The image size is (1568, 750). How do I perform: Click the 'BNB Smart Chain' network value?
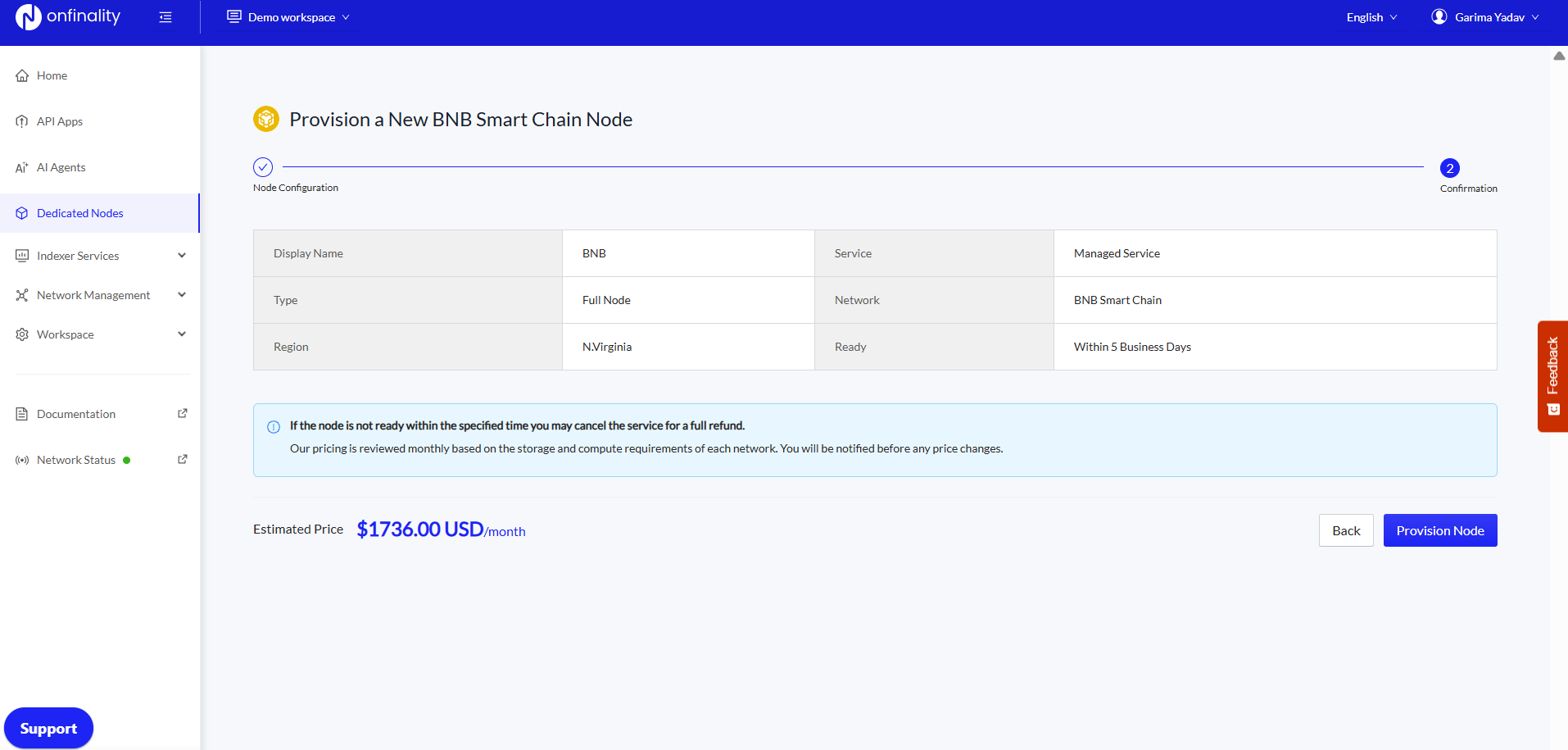coord(1117,300)
